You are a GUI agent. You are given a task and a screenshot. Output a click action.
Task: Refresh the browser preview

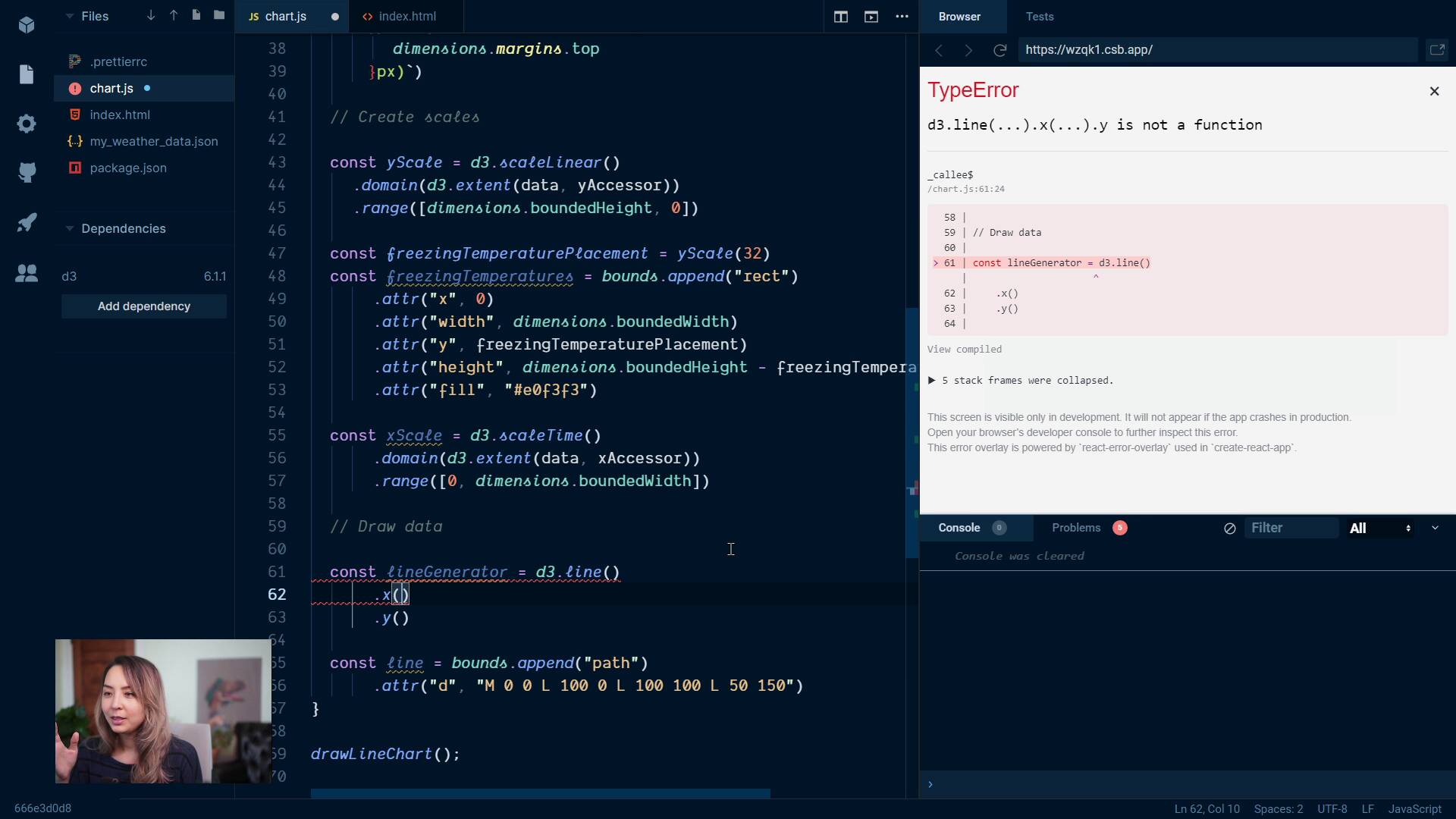pyautogui.click(x=999, y=50)
